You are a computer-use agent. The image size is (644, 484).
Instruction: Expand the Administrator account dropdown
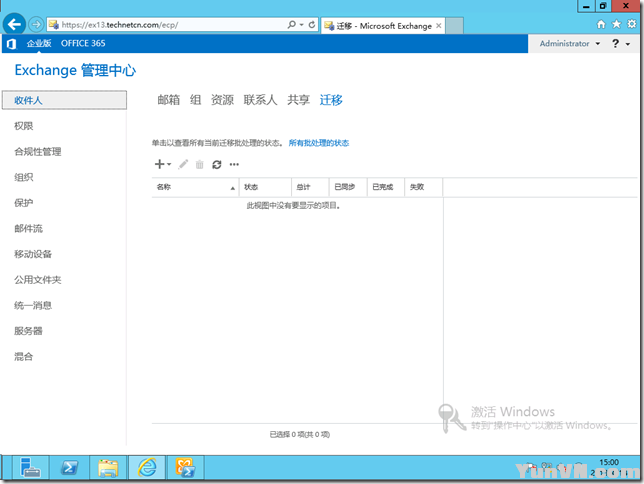(x=570, y=44)
